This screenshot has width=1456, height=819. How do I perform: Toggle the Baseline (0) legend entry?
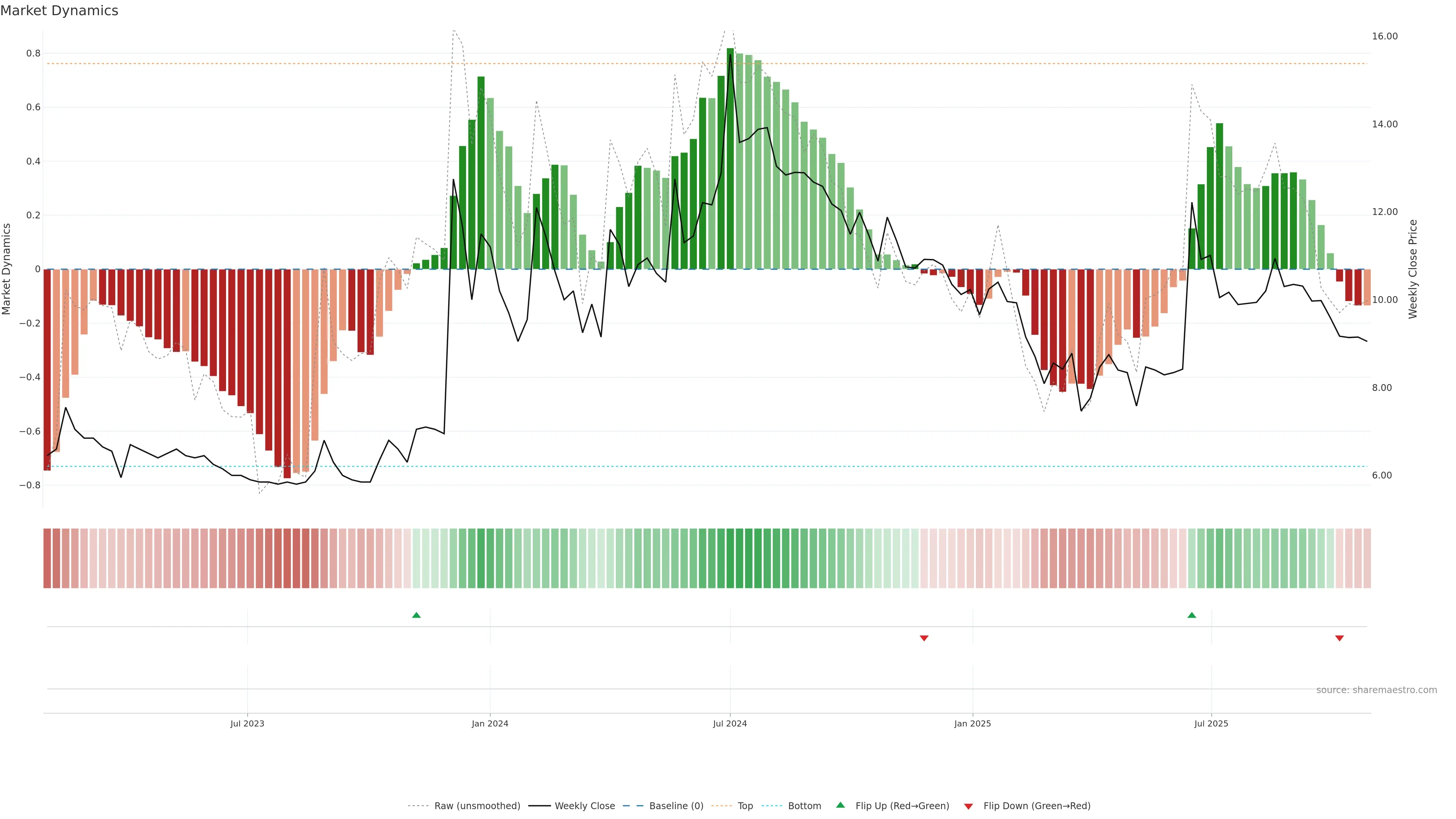(676, 806)
